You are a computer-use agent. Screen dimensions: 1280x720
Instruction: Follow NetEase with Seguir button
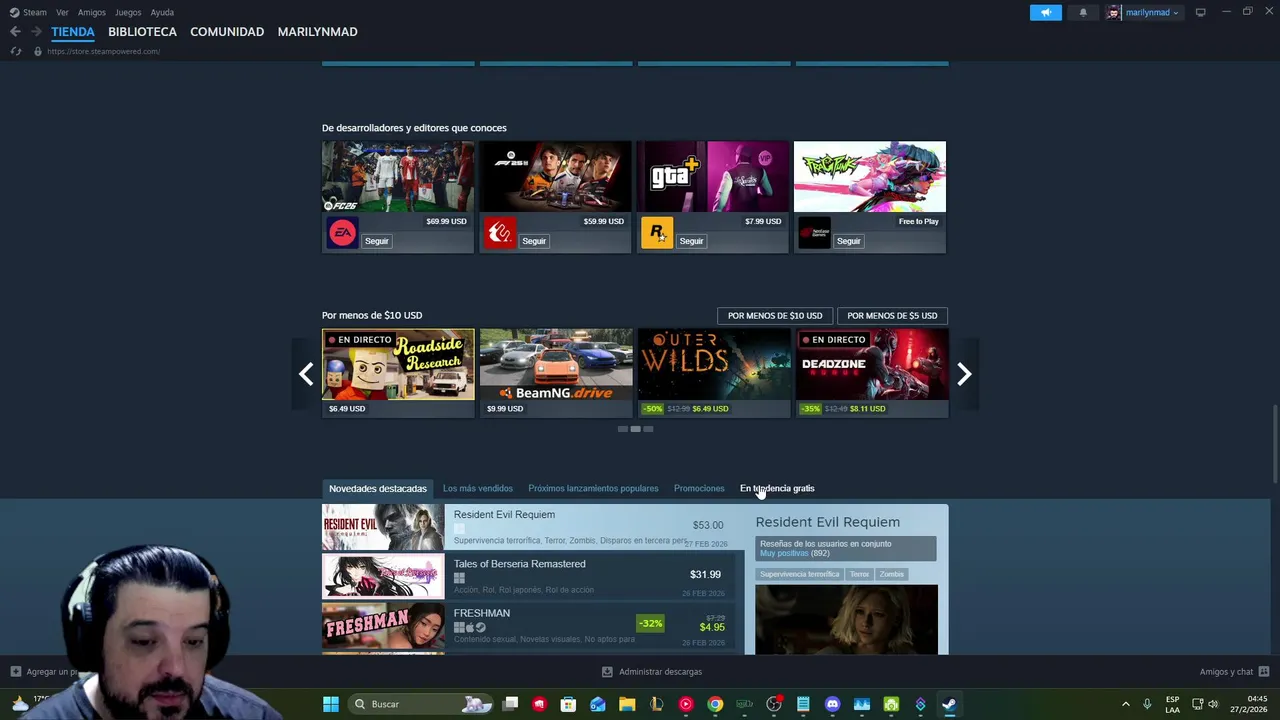pos(848,241)
